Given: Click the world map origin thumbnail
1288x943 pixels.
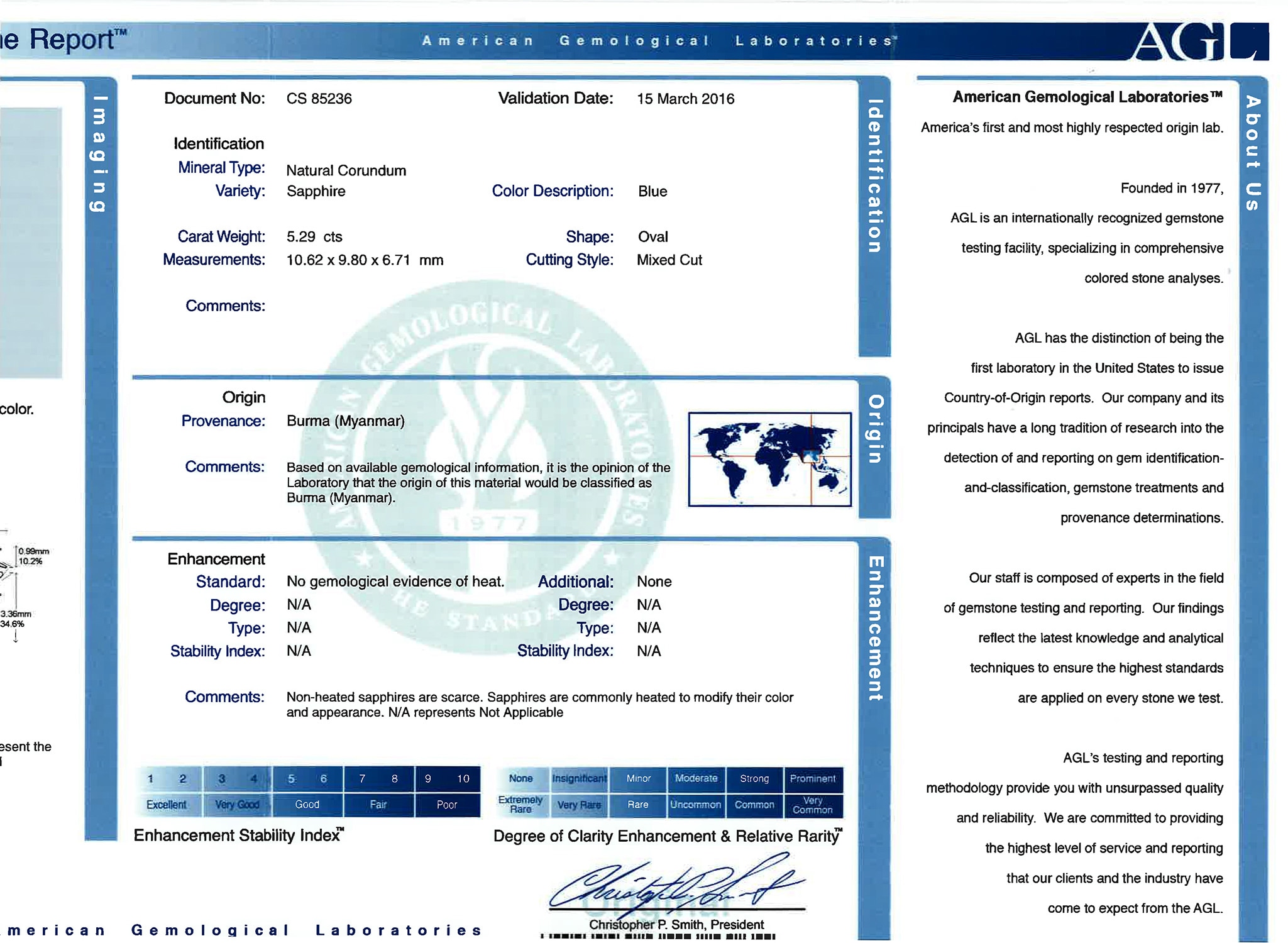Looking at the screenshot, I should (x=769, y=459).
